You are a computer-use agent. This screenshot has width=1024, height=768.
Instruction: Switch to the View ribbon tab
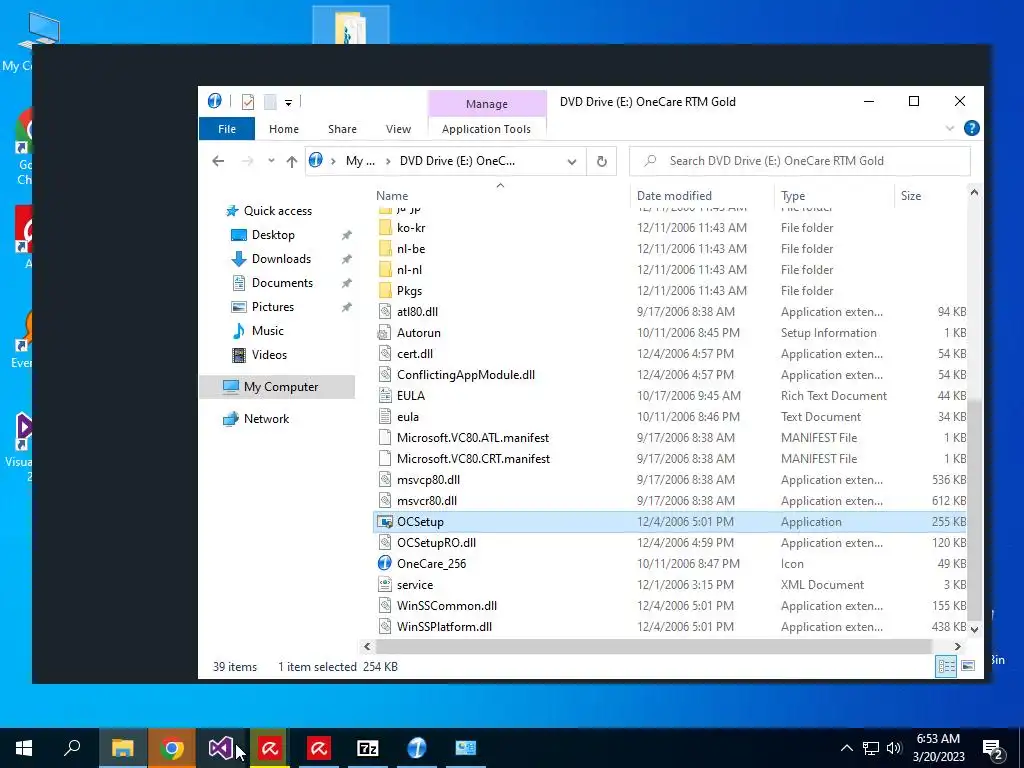point(398,129)
